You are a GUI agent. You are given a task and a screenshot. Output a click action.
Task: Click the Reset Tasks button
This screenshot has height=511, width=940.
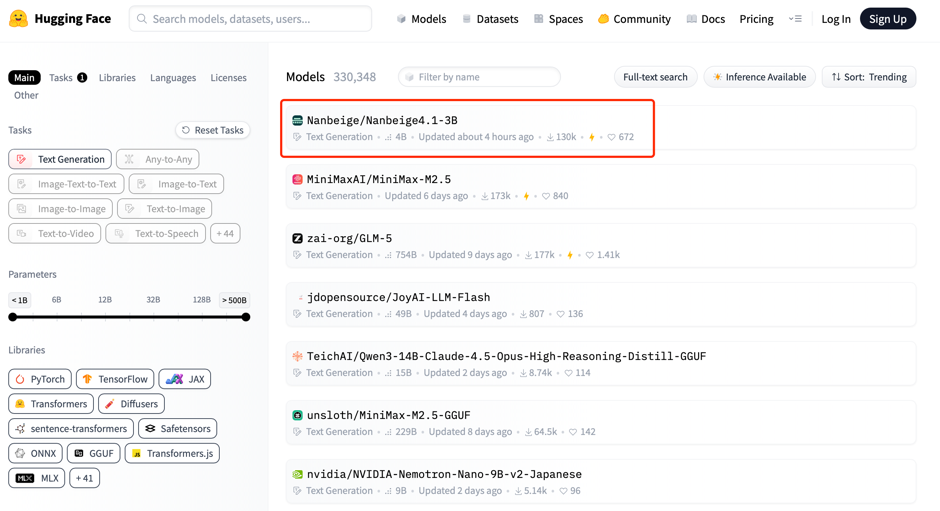[x=212, y=130]
